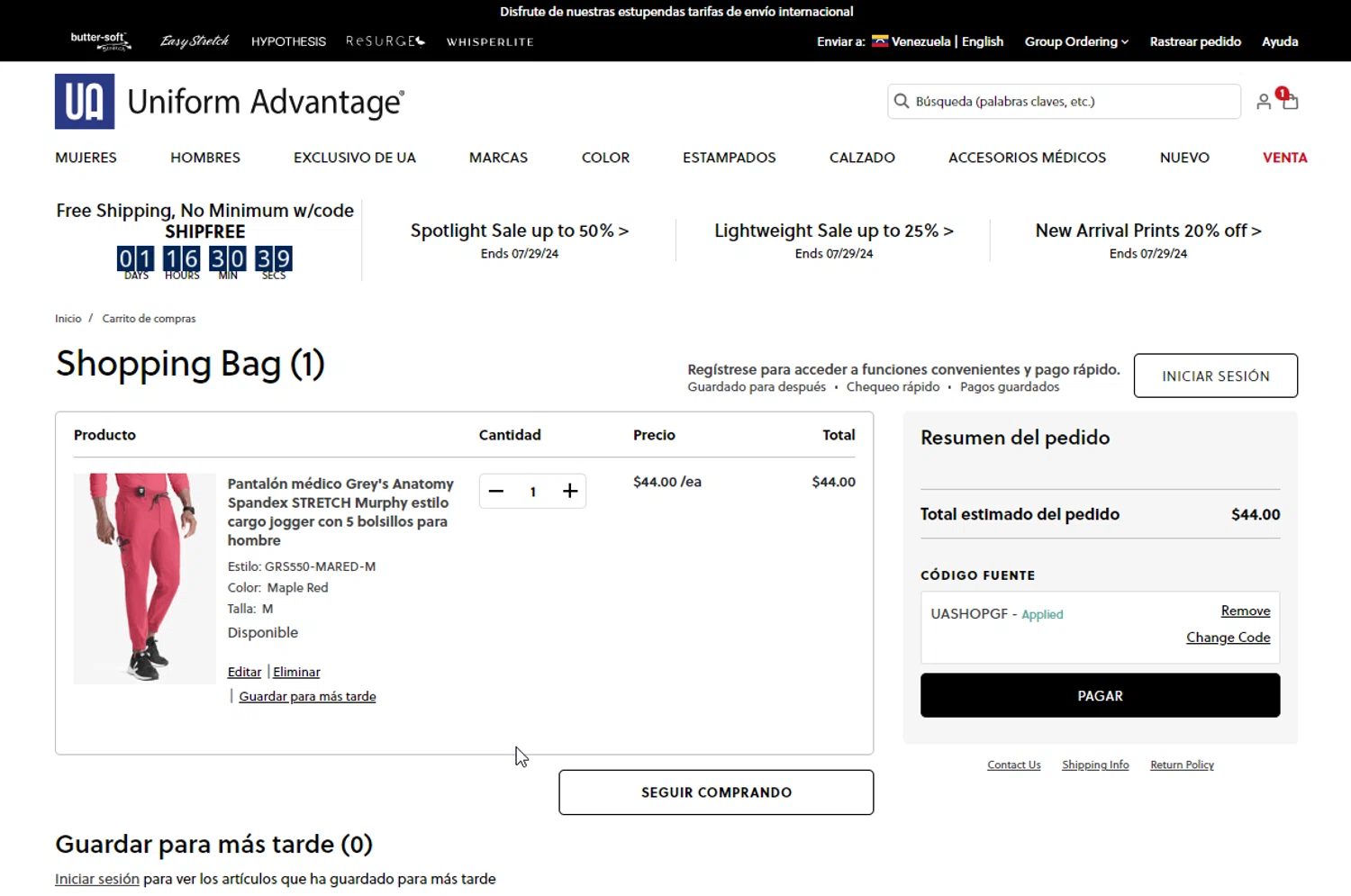Open the ReSurge brand logo

(x=385, y=41)
